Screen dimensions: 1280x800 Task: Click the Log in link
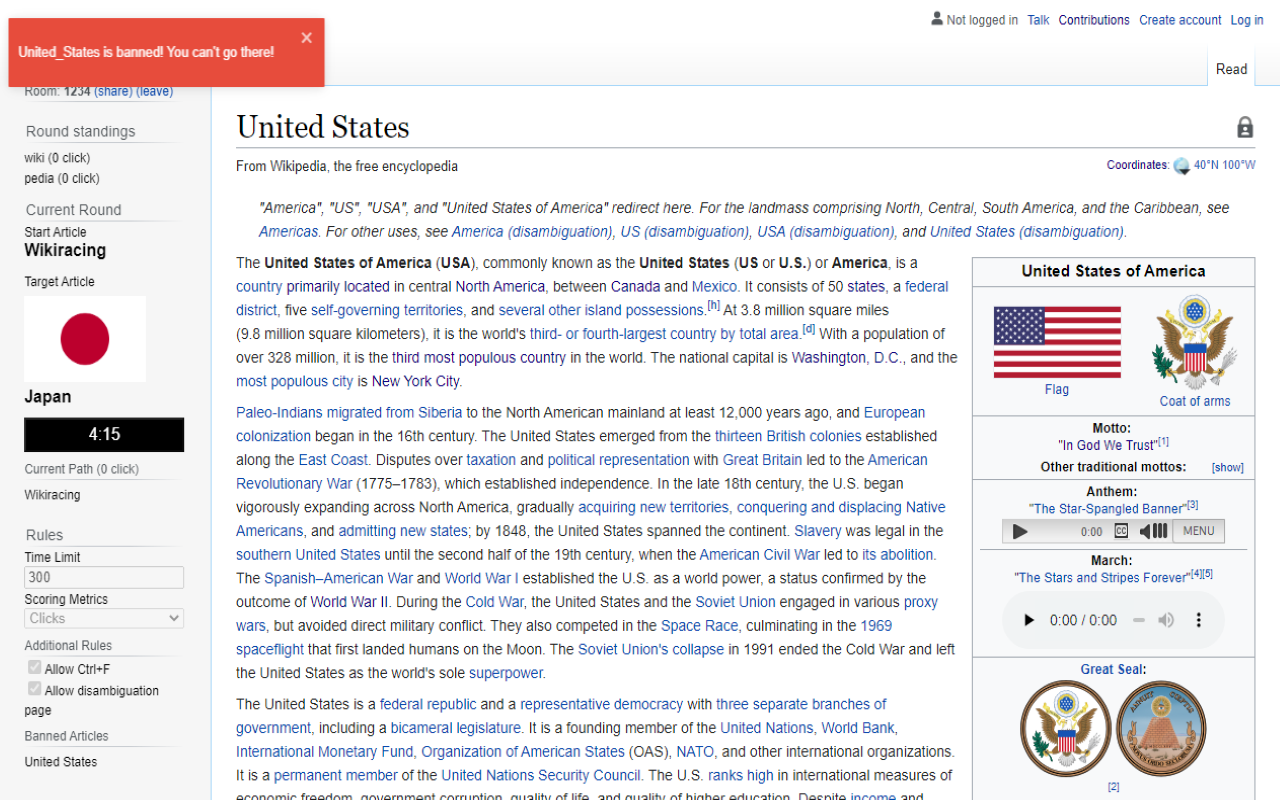pos(1247,20)
